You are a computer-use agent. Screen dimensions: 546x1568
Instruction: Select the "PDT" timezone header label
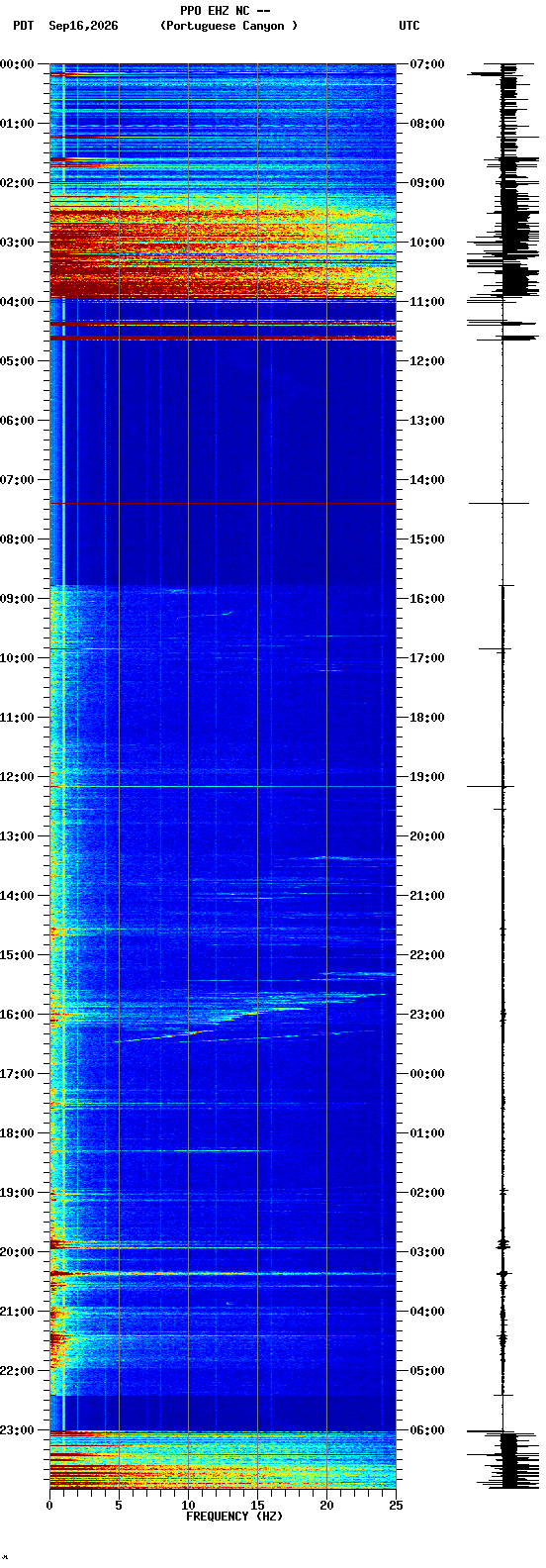(23, 26)
